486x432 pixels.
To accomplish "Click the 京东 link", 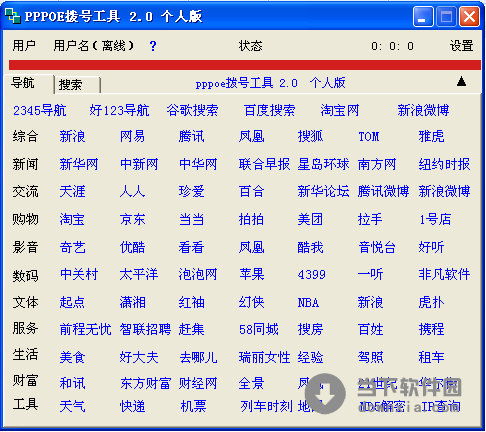I will [x=132, y=220].
